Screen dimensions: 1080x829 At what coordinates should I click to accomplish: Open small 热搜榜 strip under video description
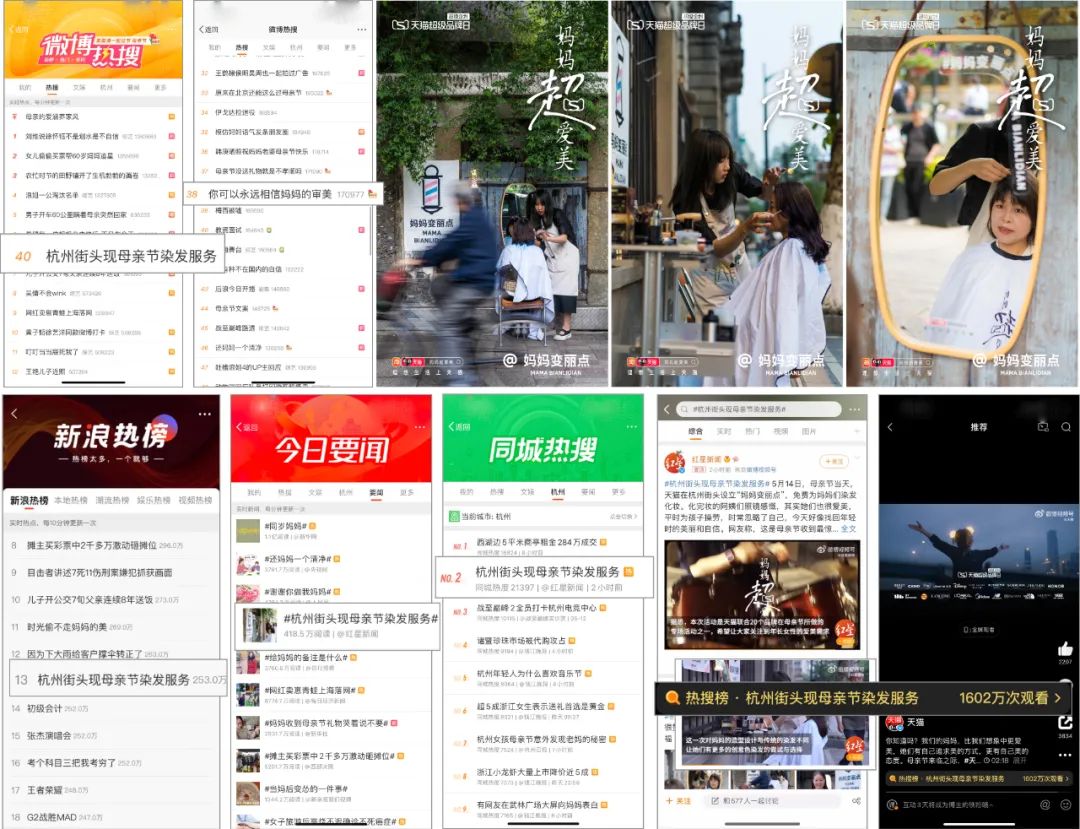[x=979, y=779]
